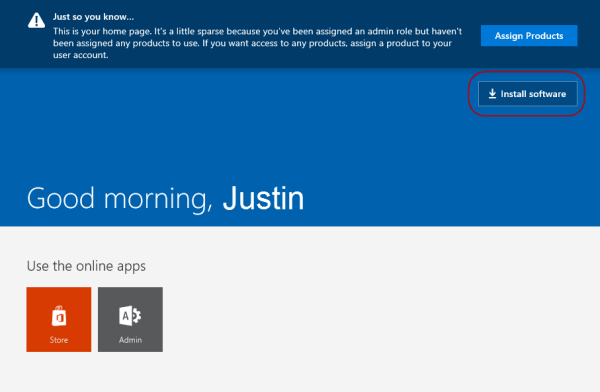Click the Assign Products button
The width and height of the screenshot is (600, 392).
pos(529,36)
